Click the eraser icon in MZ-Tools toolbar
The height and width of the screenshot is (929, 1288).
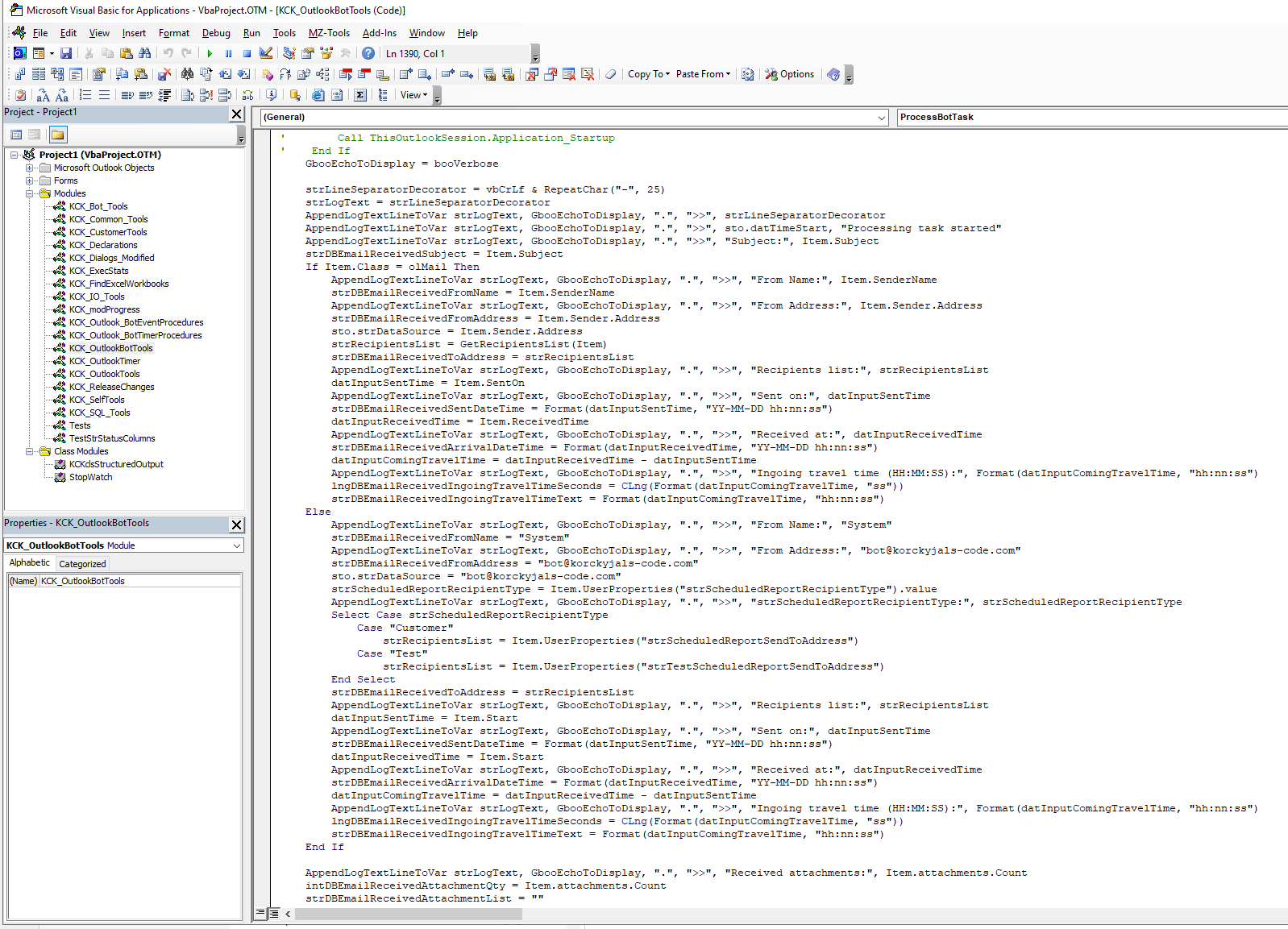coord(611,74)
